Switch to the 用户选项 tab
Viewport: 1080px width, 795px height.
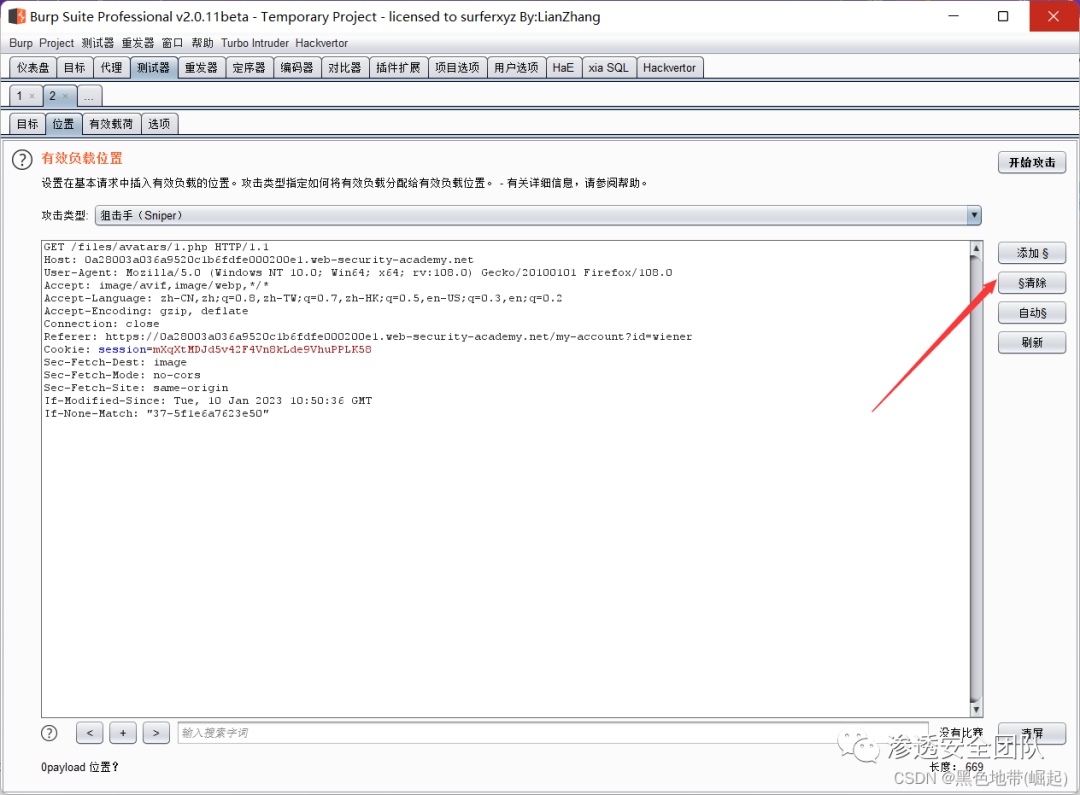pyautogui.click(x=517, y=68)
